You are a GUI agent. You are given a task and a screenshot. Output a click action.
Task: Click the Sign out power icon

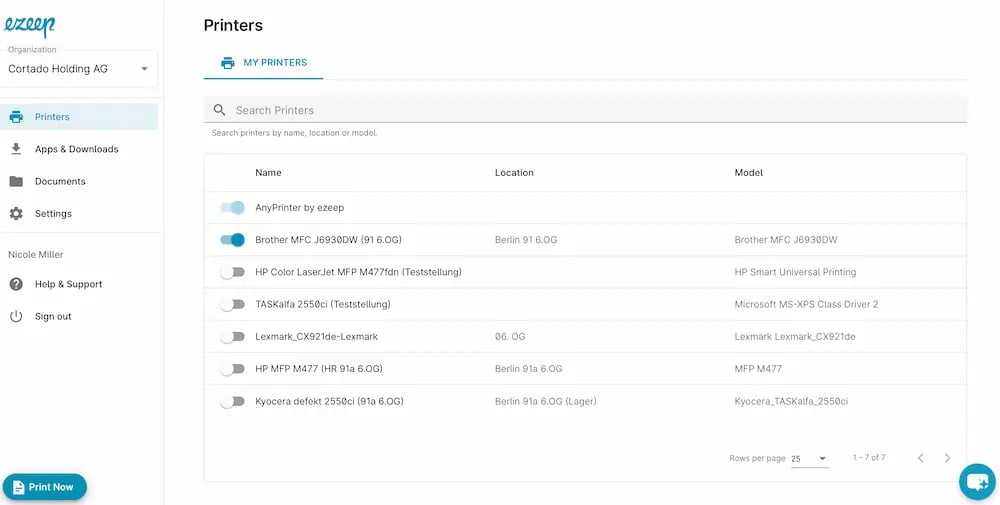[16, 316]
